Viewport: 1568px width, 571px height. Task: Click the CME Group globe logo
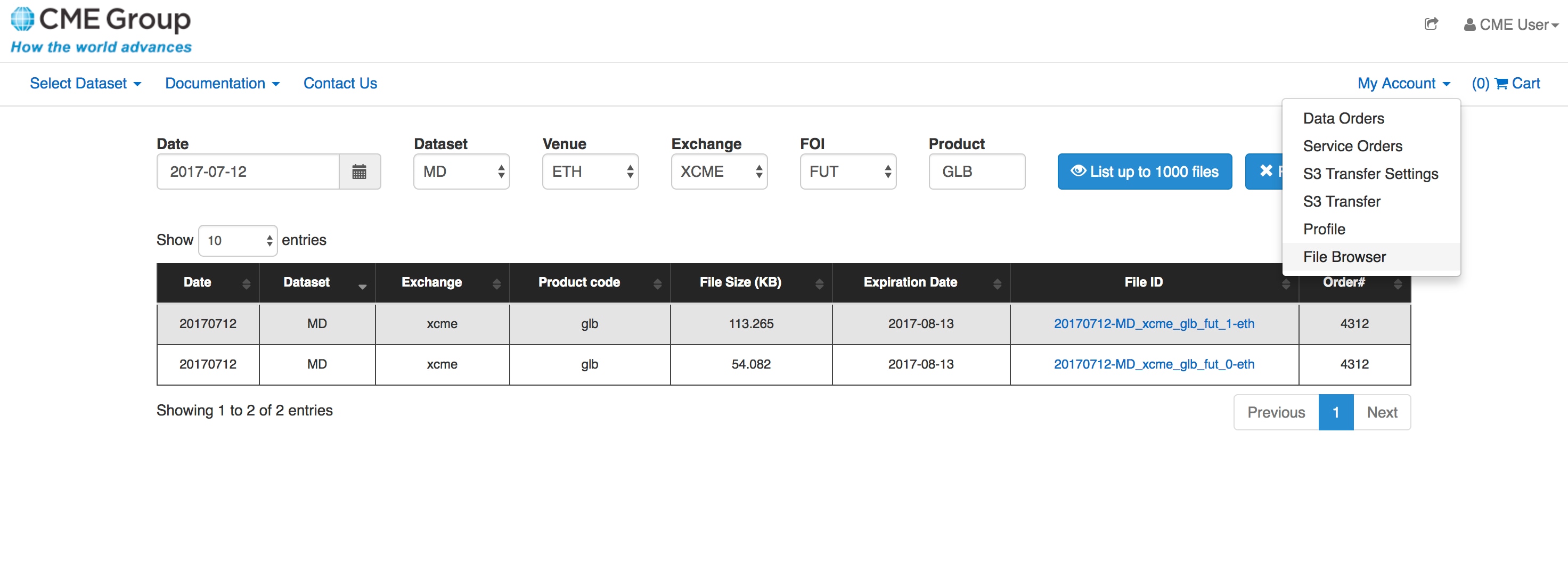pos(22,19)
